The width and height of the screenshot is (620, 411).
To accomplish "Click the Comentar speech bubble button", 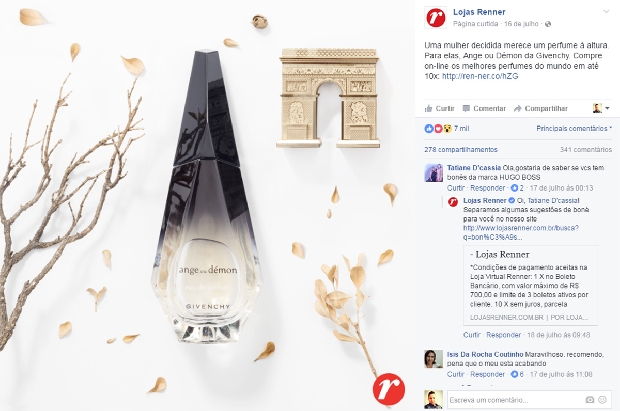I will pyautogui.click(x=484, y=108).
